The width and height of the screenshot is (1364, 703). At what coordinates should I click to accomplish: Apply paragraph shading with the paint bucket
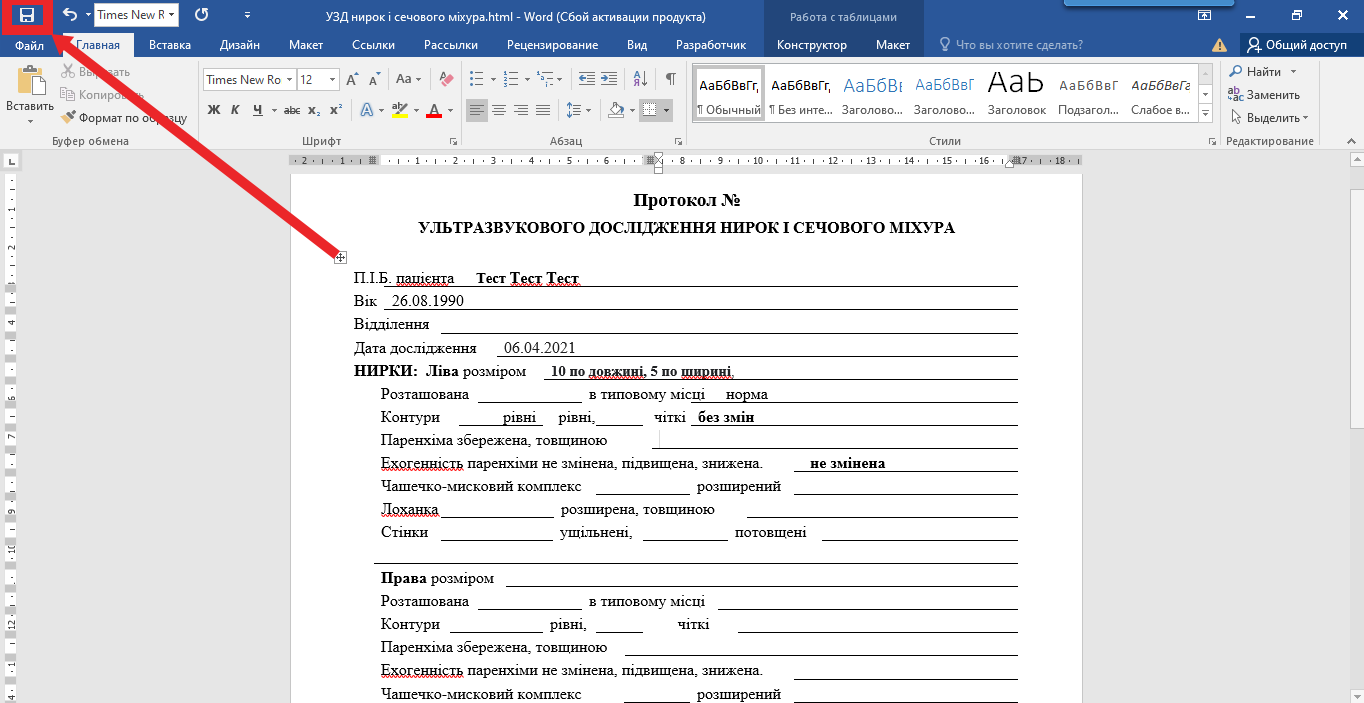tap(616, 110)
